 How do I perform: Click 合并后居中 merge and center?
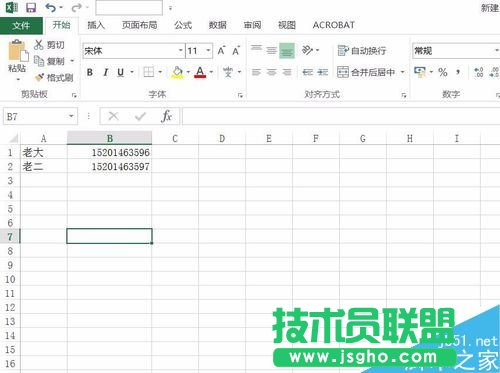(x=366, y=72)
